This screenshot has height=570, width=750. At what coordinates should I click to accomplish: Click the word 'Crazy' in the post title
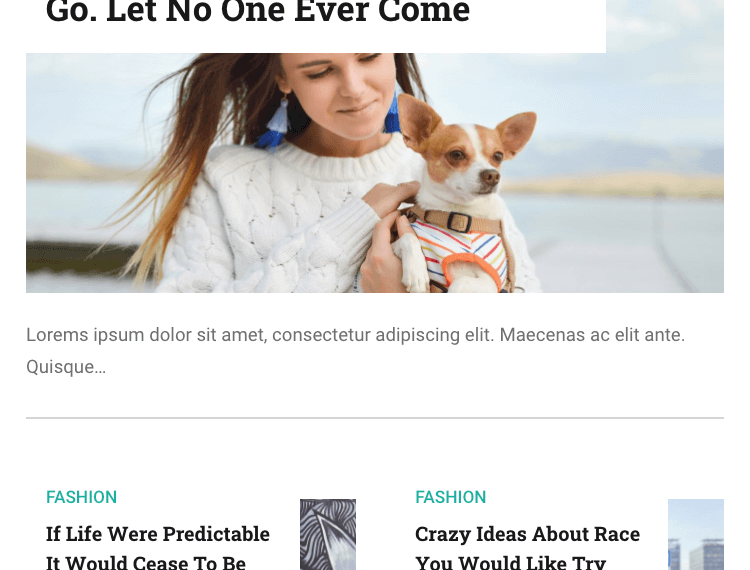pyautogui.click(x=443, y=535)
